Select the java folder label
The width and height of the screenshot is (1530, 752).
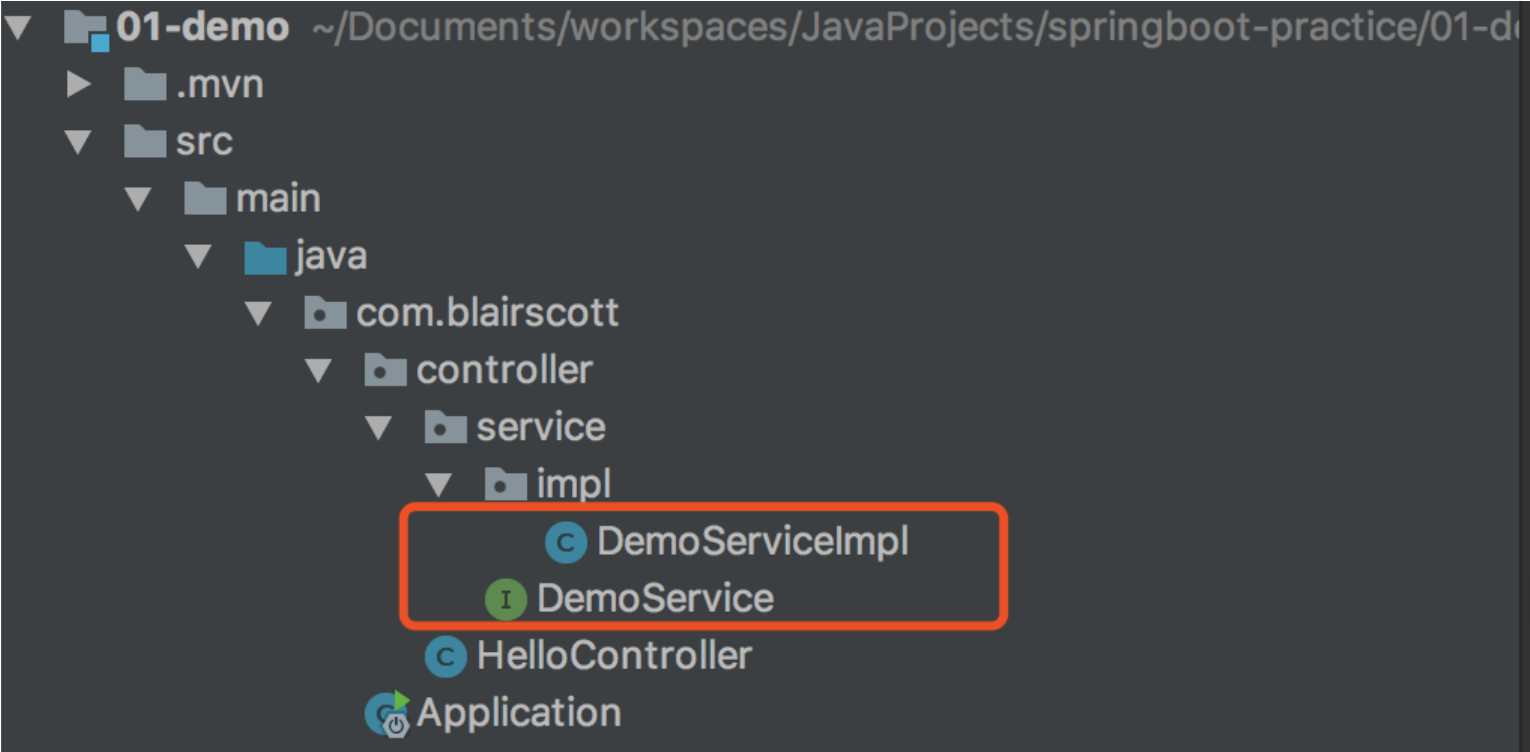click(x=331, y=257)
